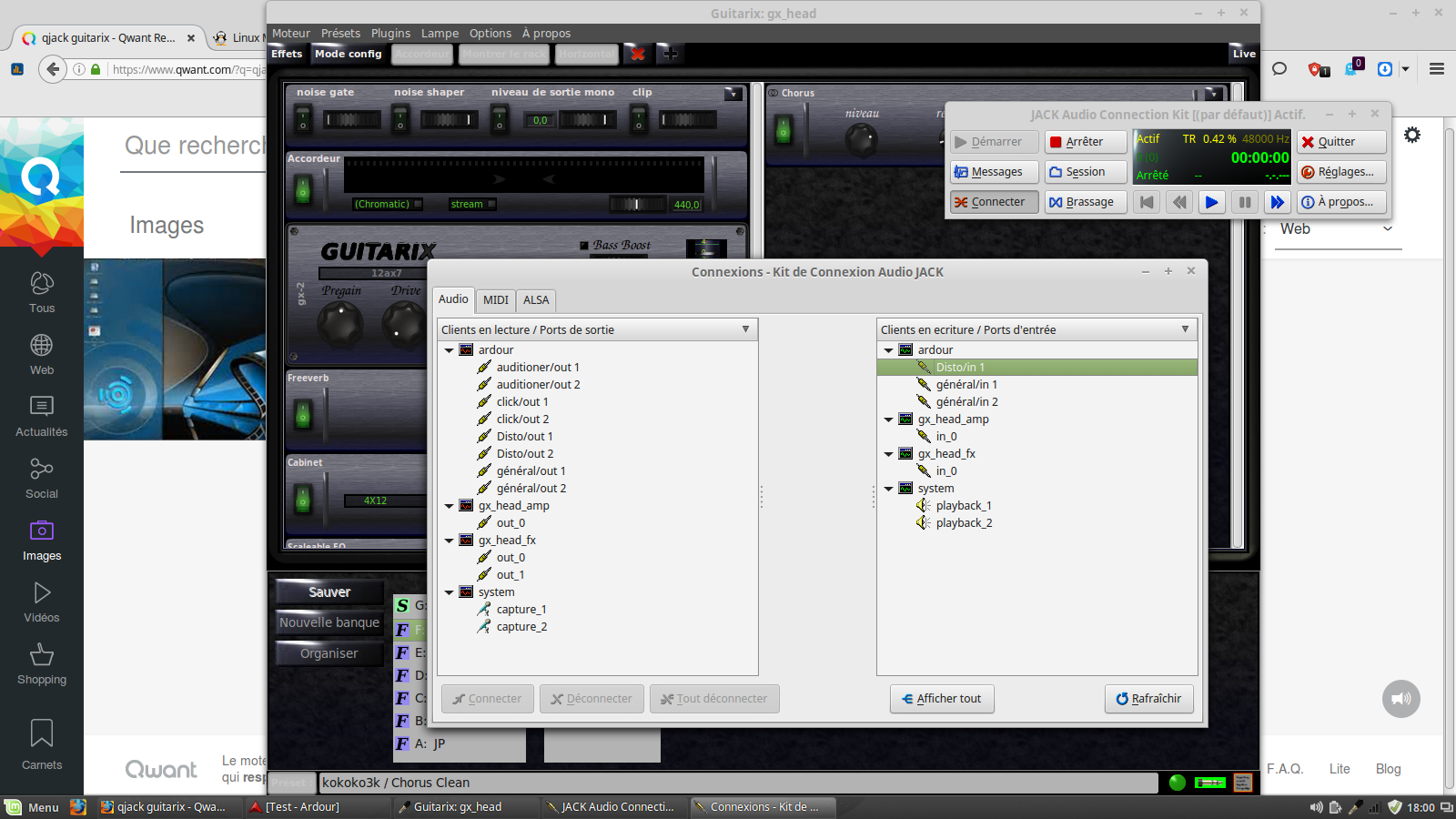Select output port général/out 2
The width and height of the screenshot is (1456, 819).
click(531, 489)
